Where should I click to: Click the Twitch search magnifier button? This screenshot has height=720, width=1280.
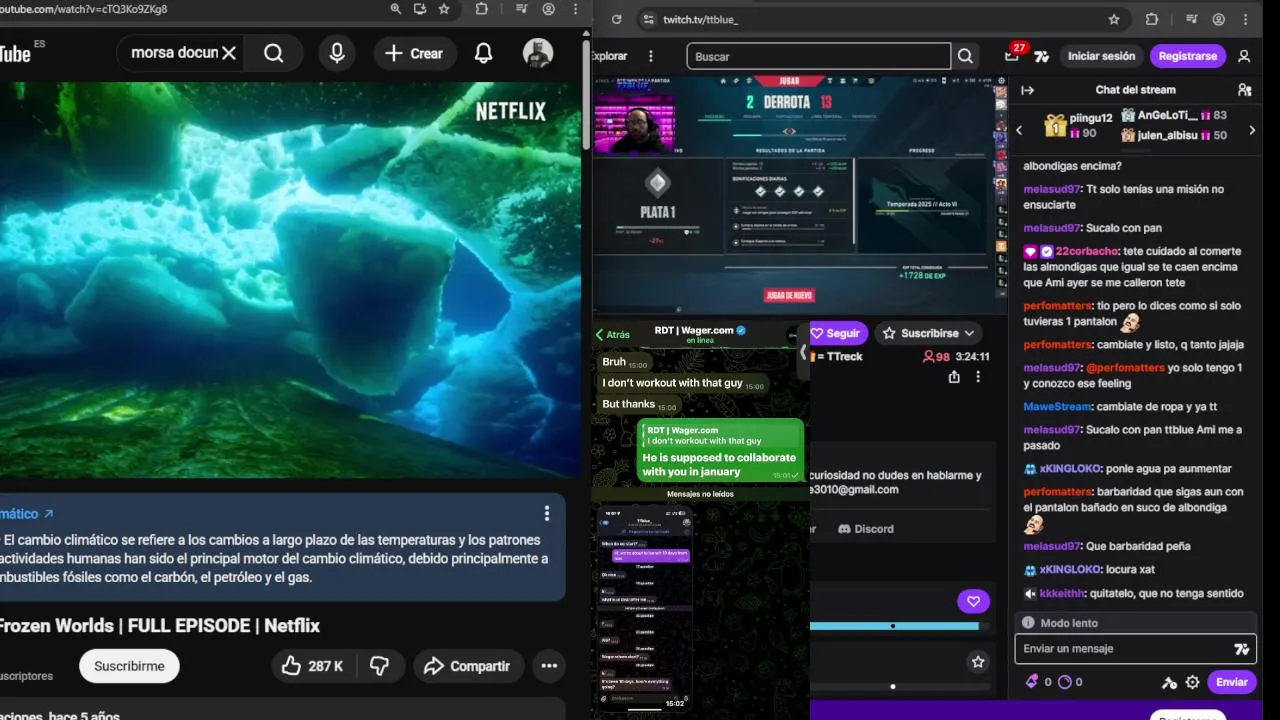(965, 56)
